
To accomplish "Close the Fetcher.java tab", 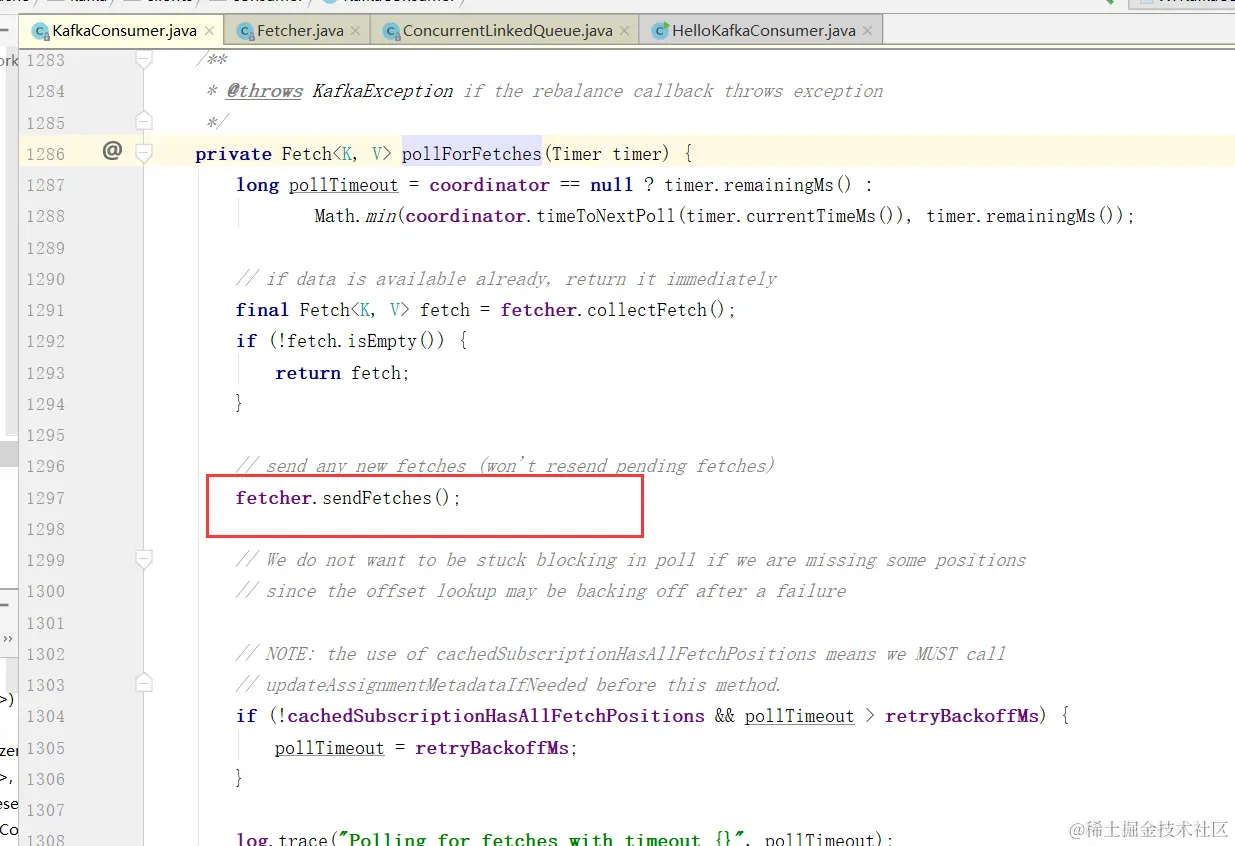I will [354, 31].
